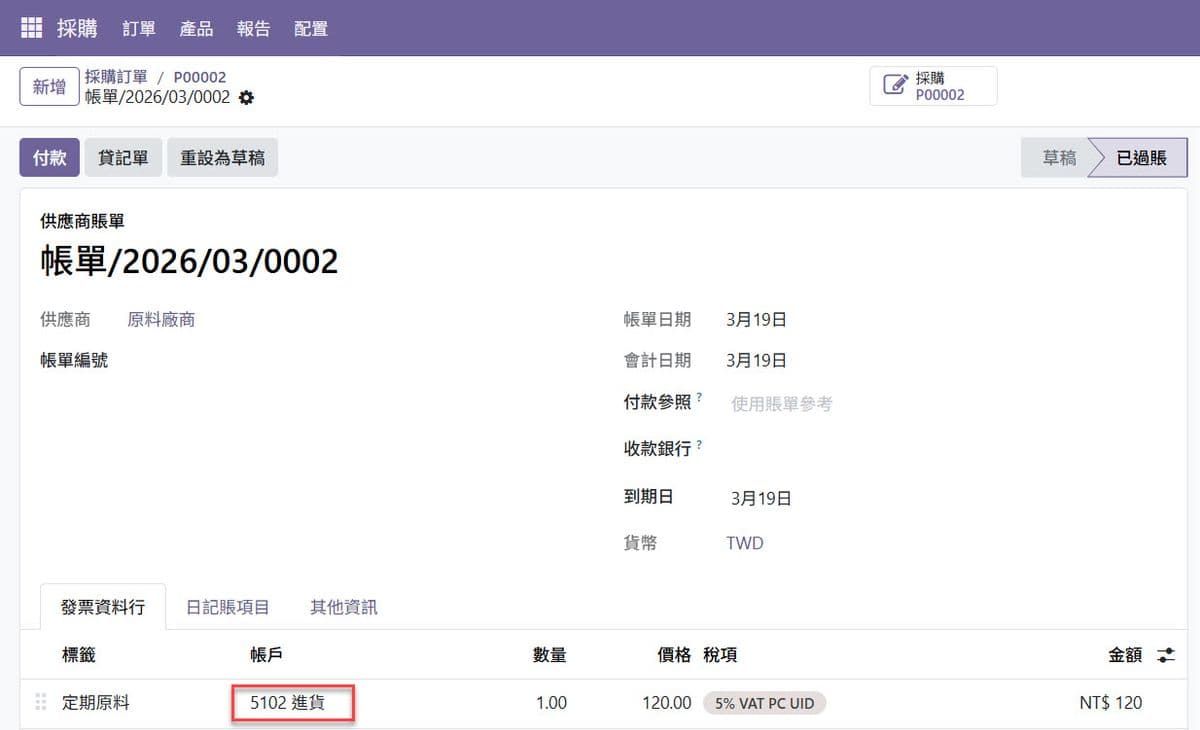This screenshot has height=730, width=1200.
Task: Open the apps grid menu icon
Action: (x=32, y=28)
